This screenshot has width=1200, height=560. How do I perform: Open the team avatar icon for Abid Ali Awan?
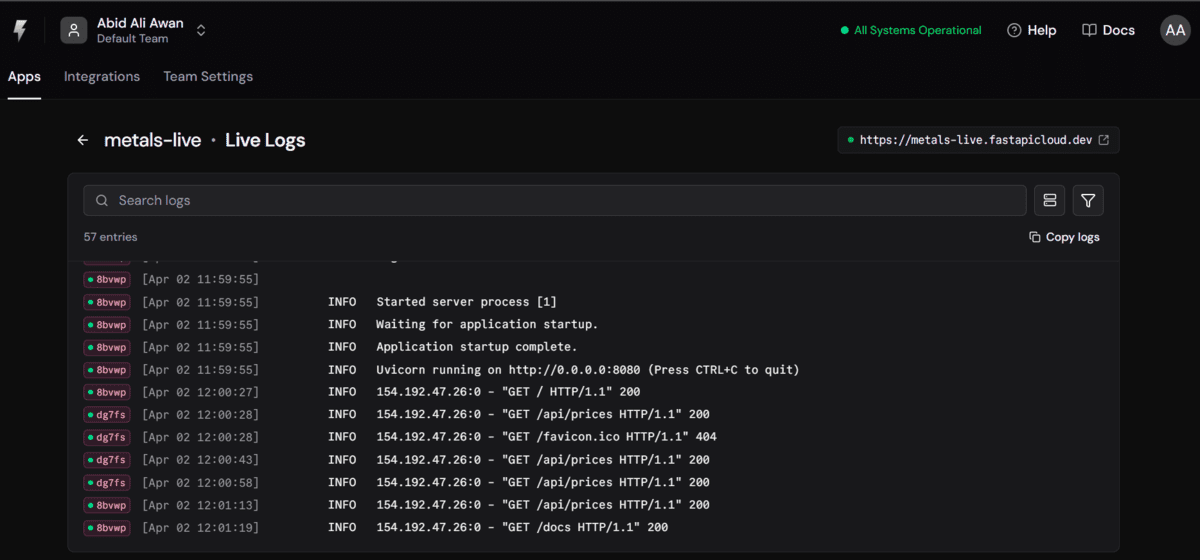coord(74,31)
